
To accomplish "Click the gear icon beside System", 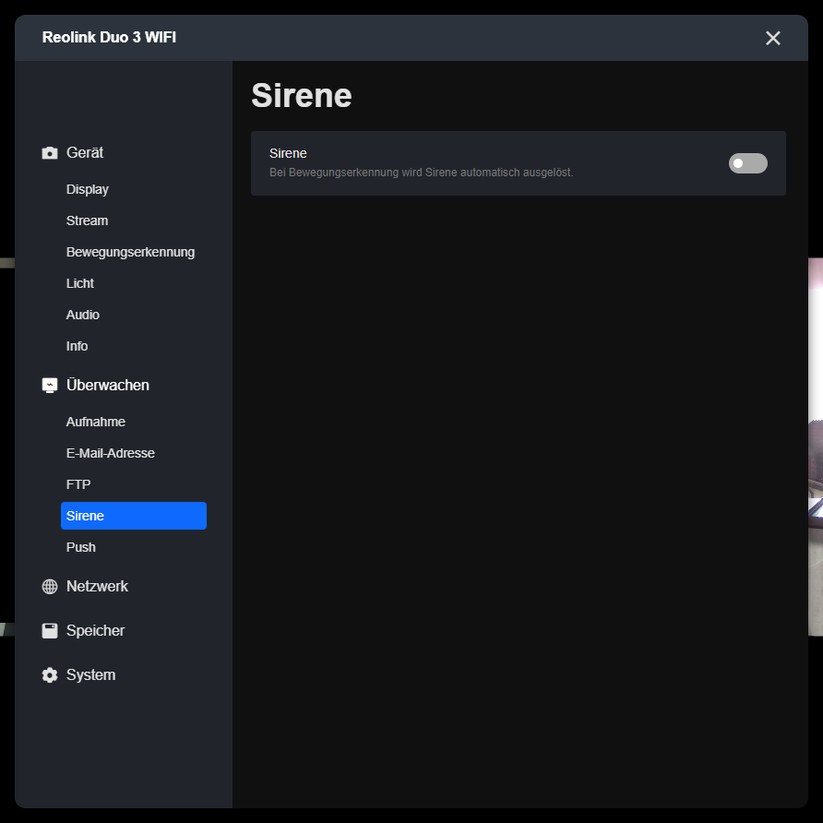I will (x=50, y=675).
